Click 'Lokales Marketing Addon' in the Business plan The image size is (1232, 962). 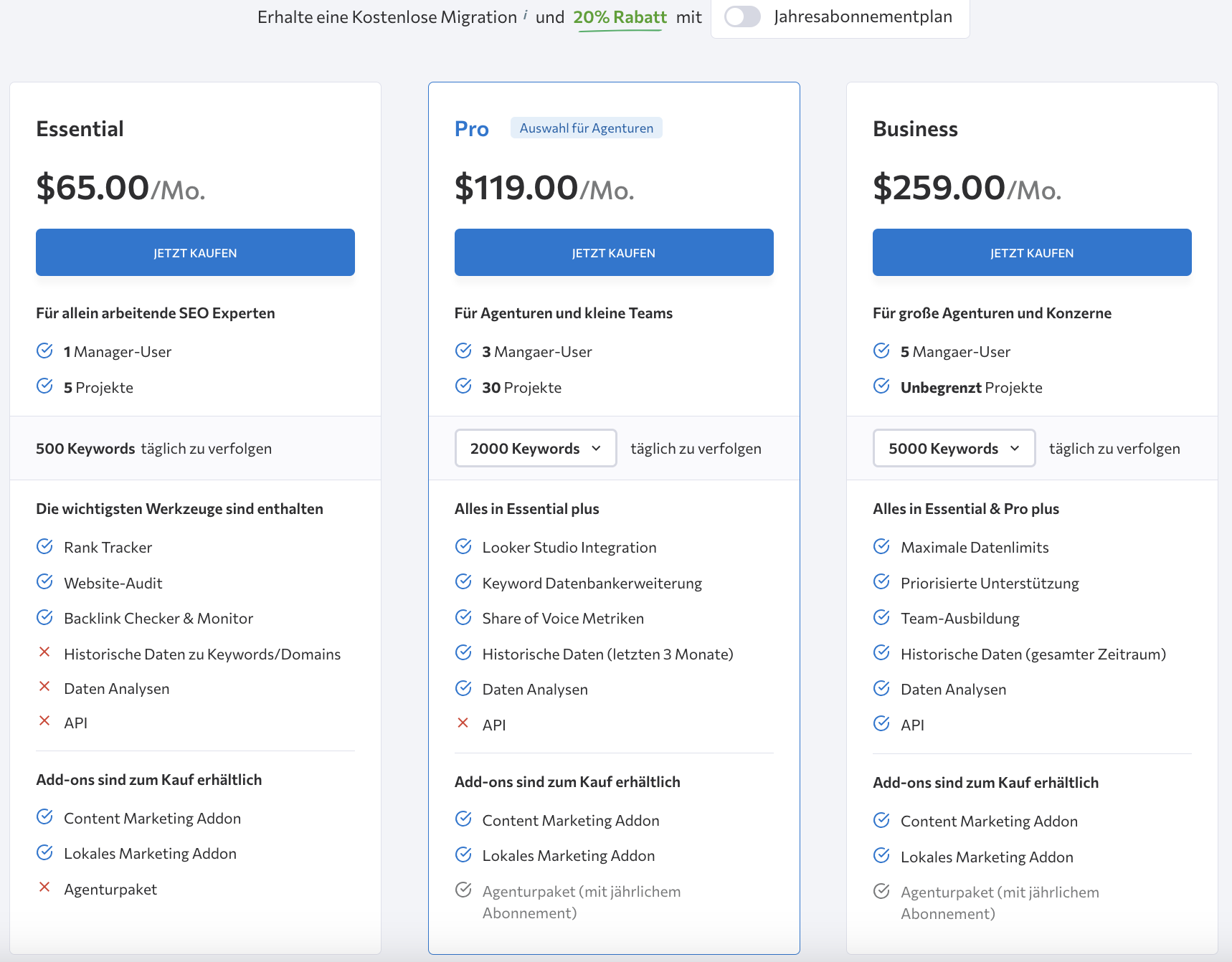[x=987, y=857]
